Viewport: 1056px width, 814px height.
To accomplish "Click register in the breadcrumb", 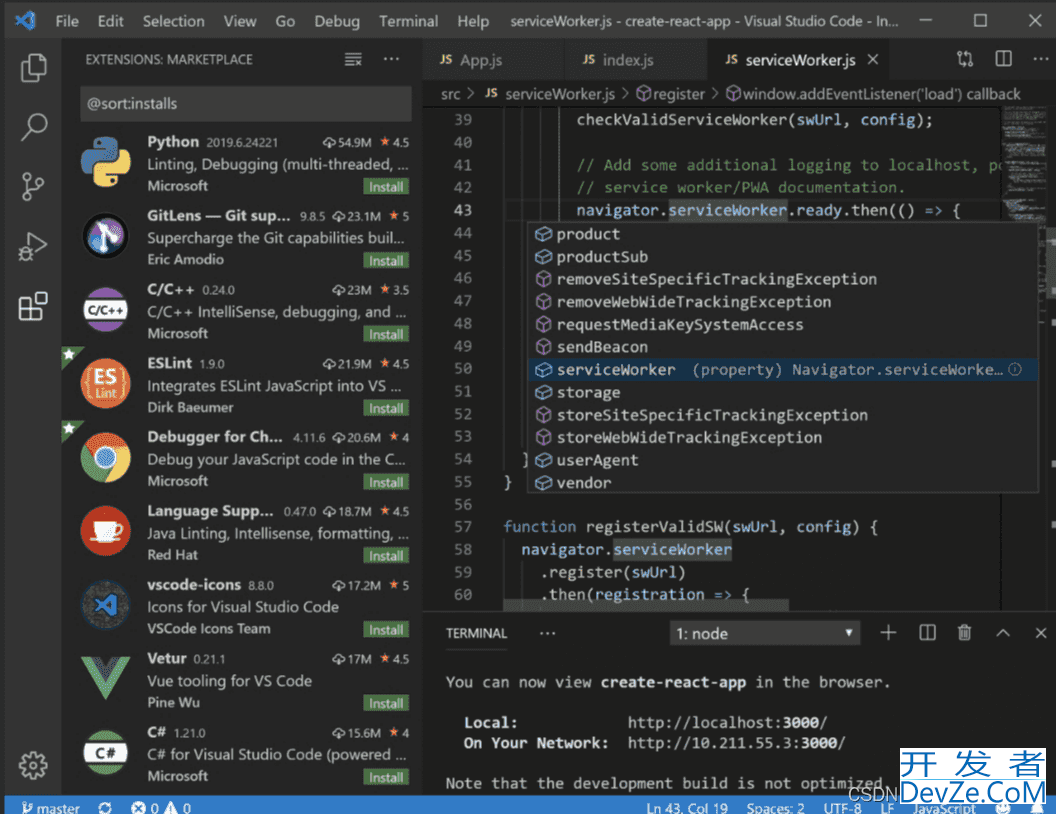I will (x=671, y=94).
